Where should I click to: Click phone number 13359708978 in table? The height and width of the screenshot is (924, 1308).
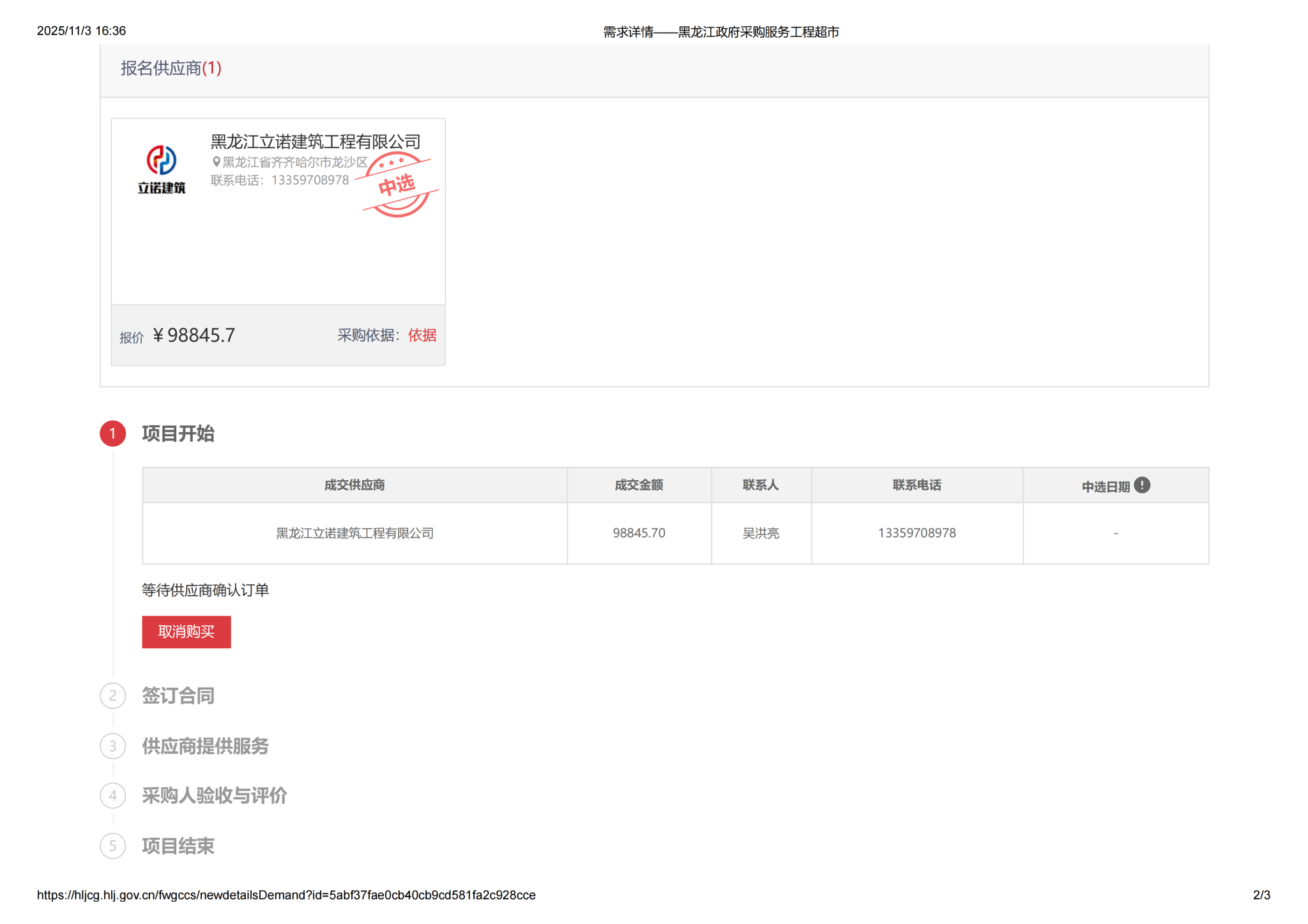(916, 533)
